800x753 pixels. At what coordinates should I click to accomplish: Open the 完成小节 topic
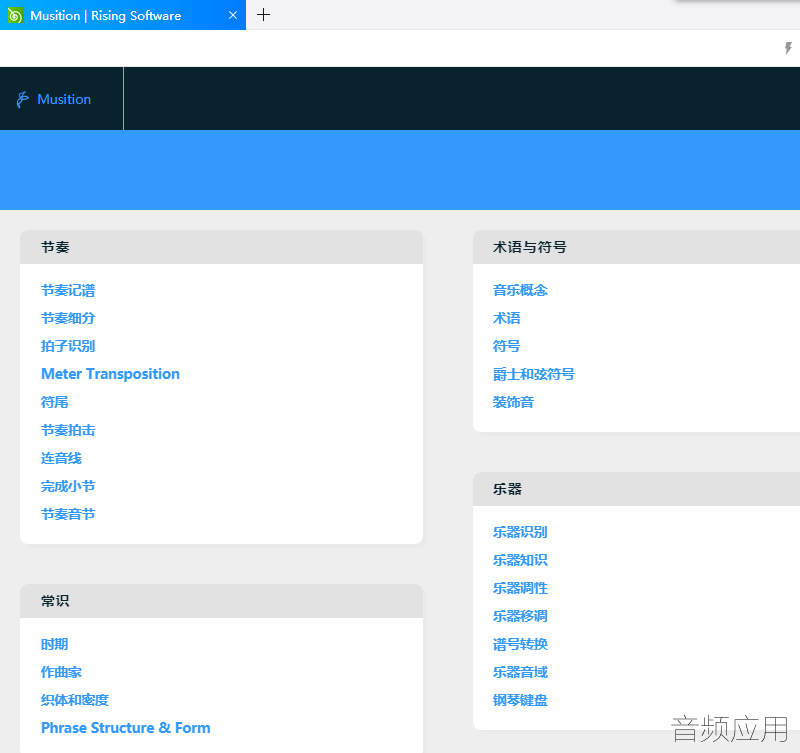tap(68, 486)
